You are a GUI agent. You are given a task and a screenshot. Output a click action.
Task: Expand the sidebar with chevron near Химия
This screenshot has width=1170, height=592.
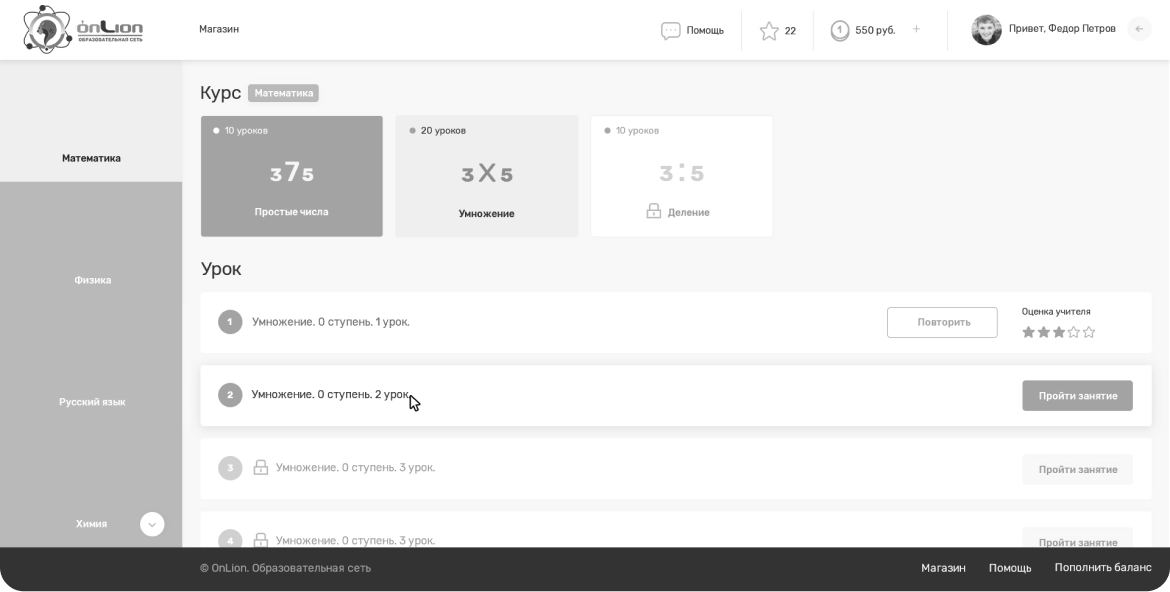(x=152, y=524)
